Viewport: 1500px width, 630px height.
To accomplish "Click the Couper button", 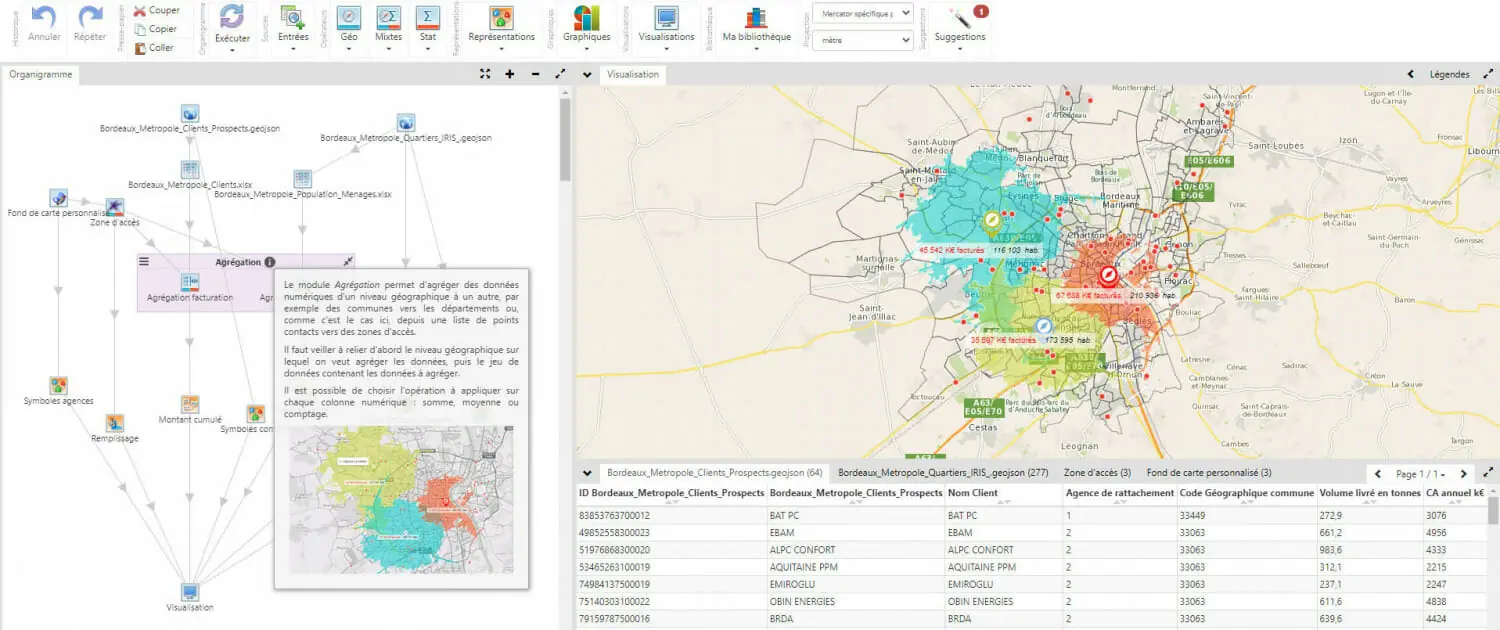I will pyautogui.click(x=157, y=10).
